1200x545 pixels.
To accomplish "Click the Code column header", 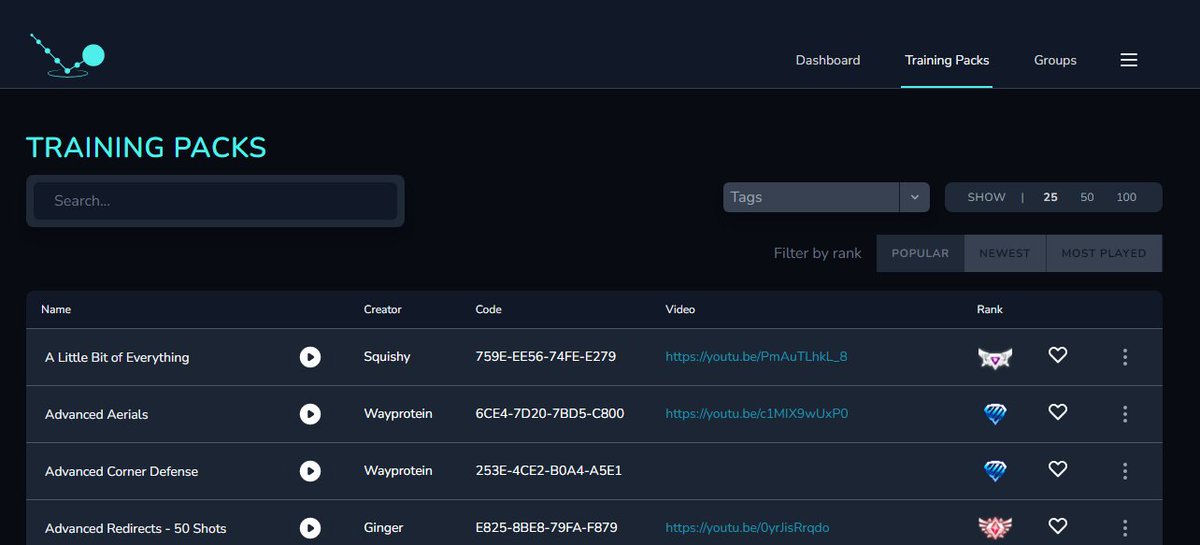I will point(488,309).
